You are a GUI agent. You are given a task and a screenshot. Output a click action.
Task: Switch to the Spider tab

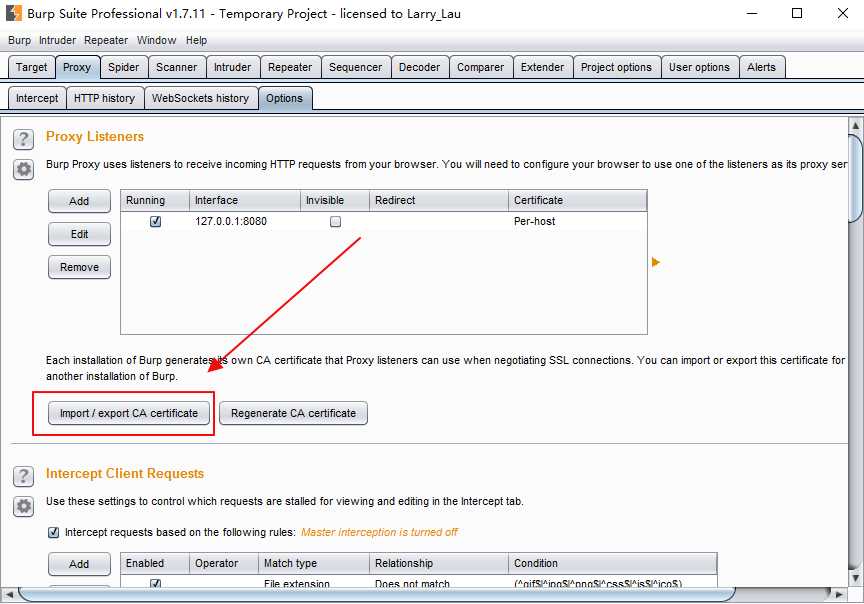(x=123, y=67)
